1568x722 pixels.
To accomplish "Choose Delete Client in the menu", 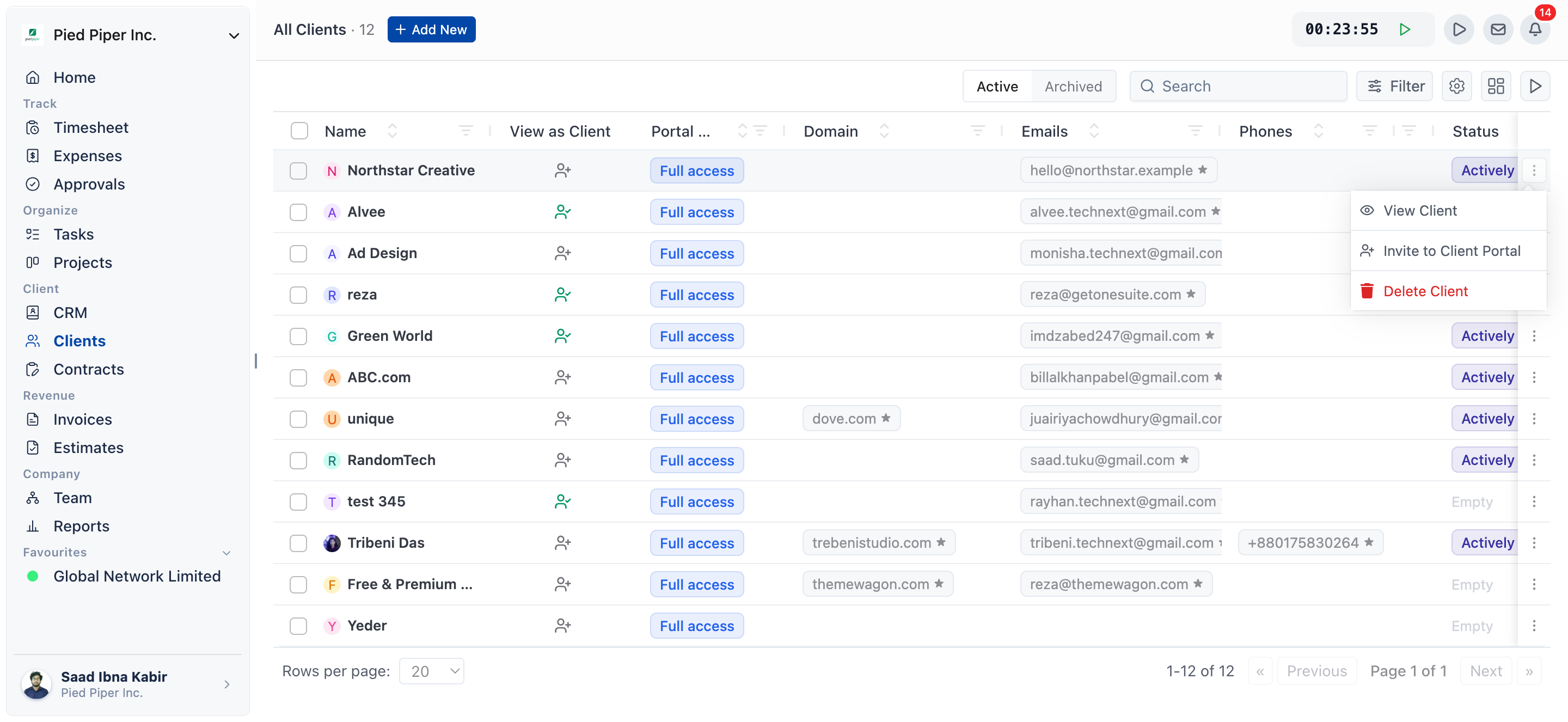I will (x=1448, y=291).
